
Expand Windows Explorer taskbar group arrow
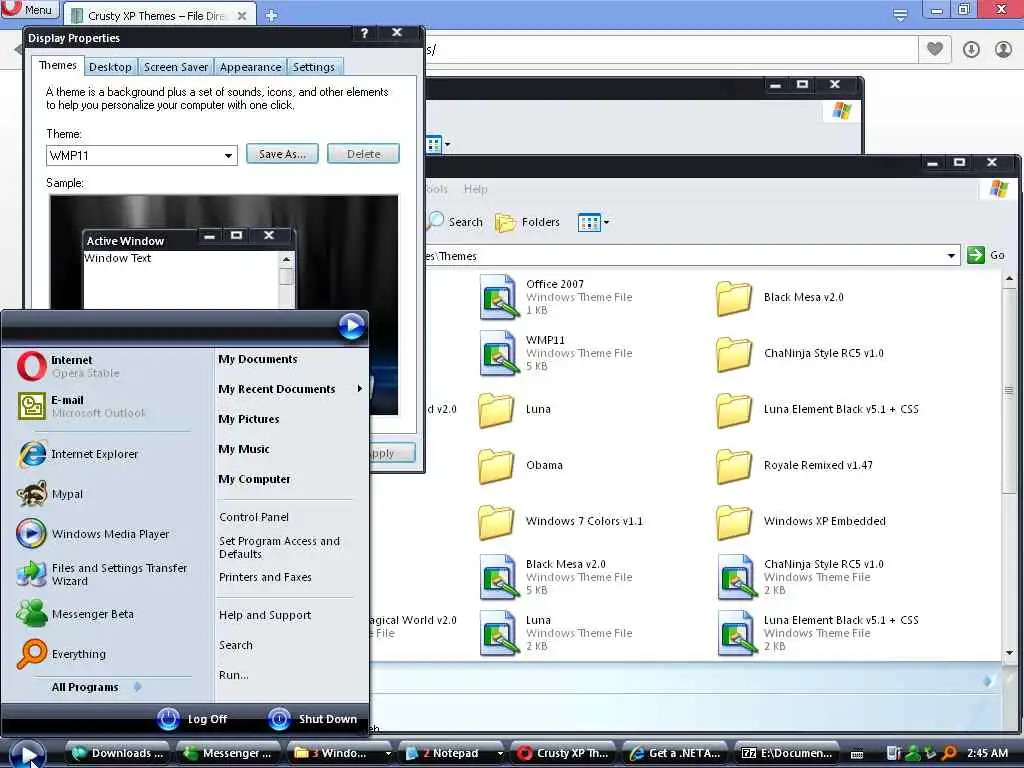pyautogui.click(x=388, y=753)
